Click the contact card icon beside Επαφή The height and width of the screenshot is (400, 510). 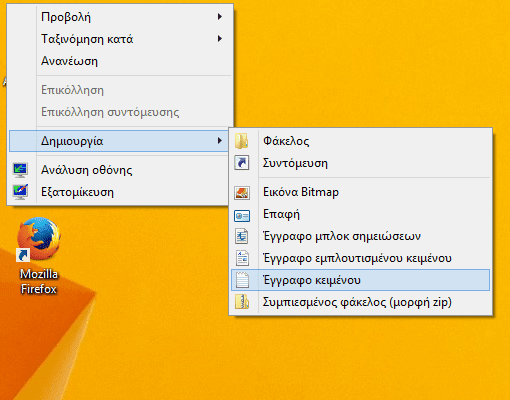(242, 215)
